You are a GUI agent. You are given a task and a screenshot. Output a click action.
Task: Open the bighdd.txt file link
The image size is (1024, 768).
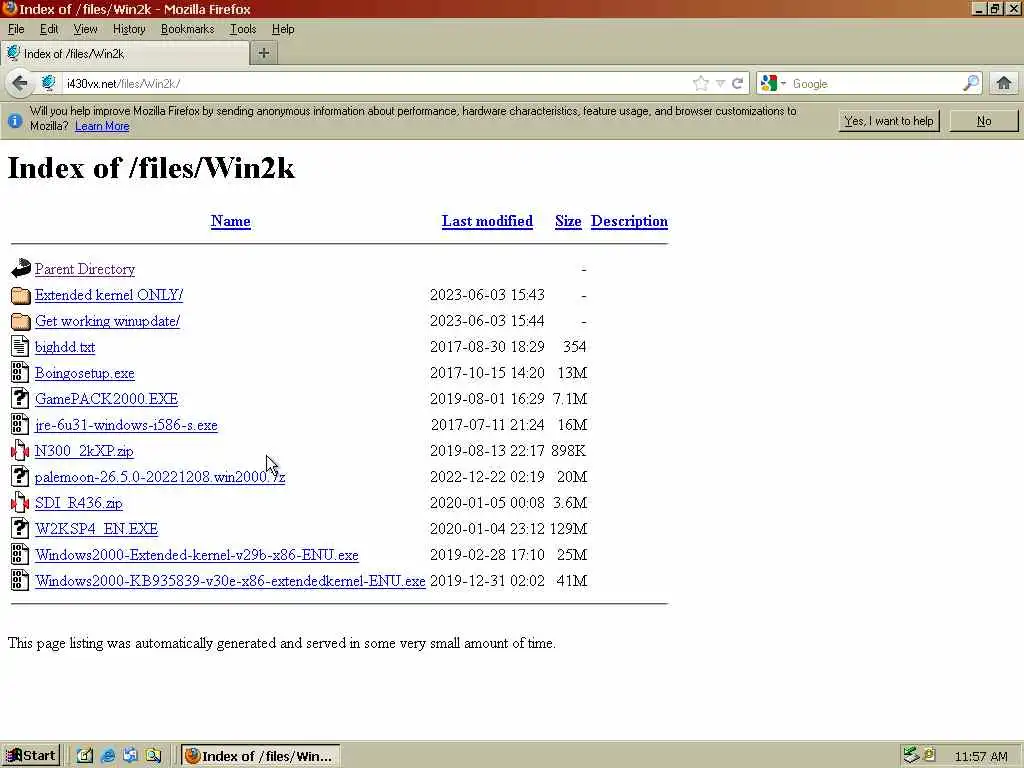[x=65, y=347]
